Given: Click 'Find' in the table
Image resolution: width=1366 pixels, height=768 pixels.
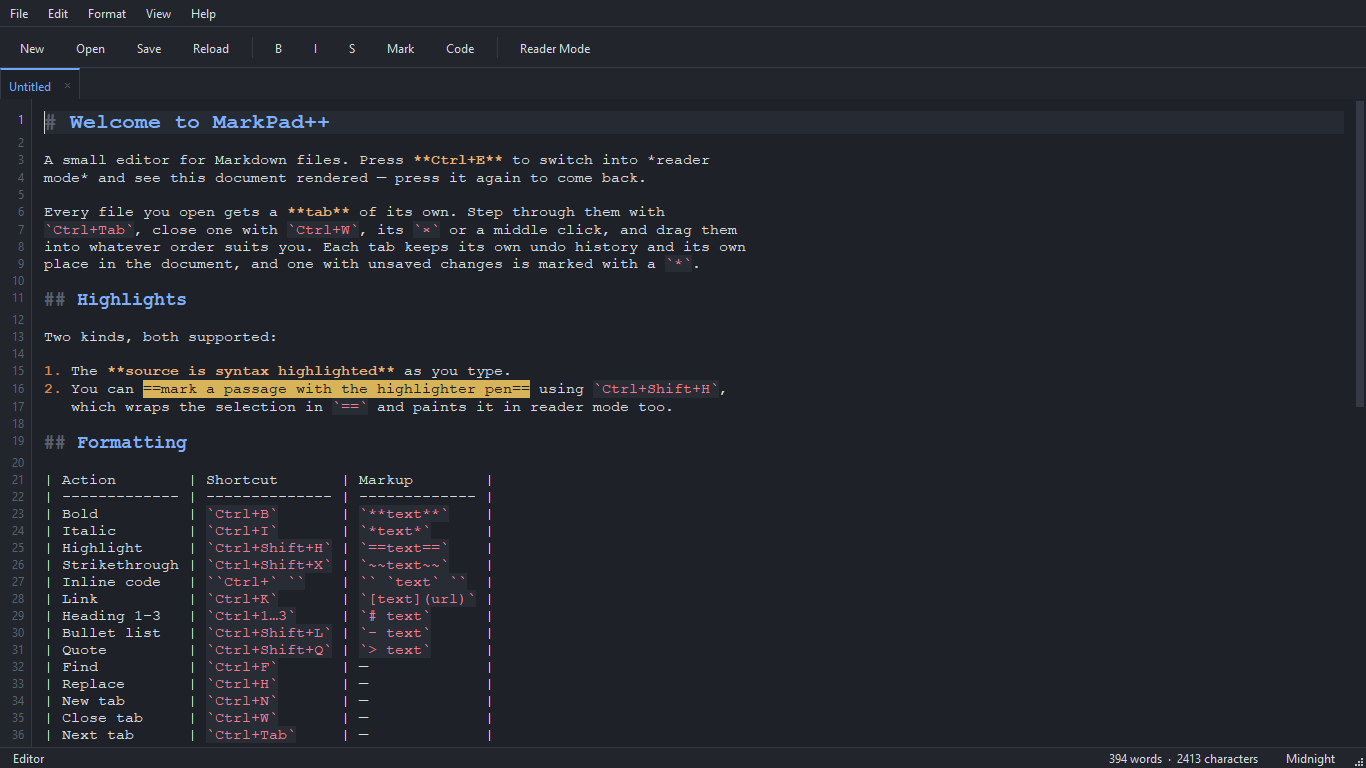Looking at the screenshot, I should 80,667.
